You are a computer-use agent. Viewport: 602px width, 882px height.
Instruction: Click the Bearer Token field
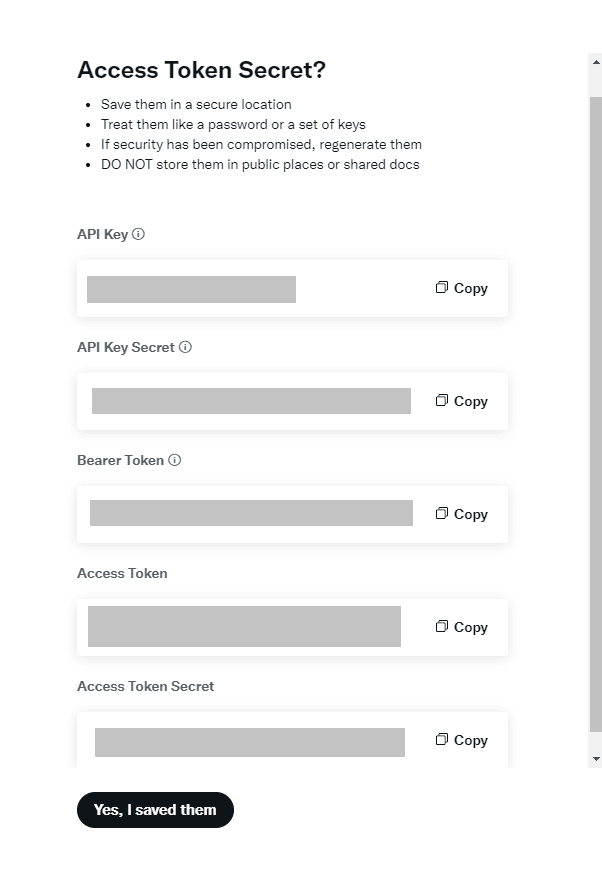292,514
